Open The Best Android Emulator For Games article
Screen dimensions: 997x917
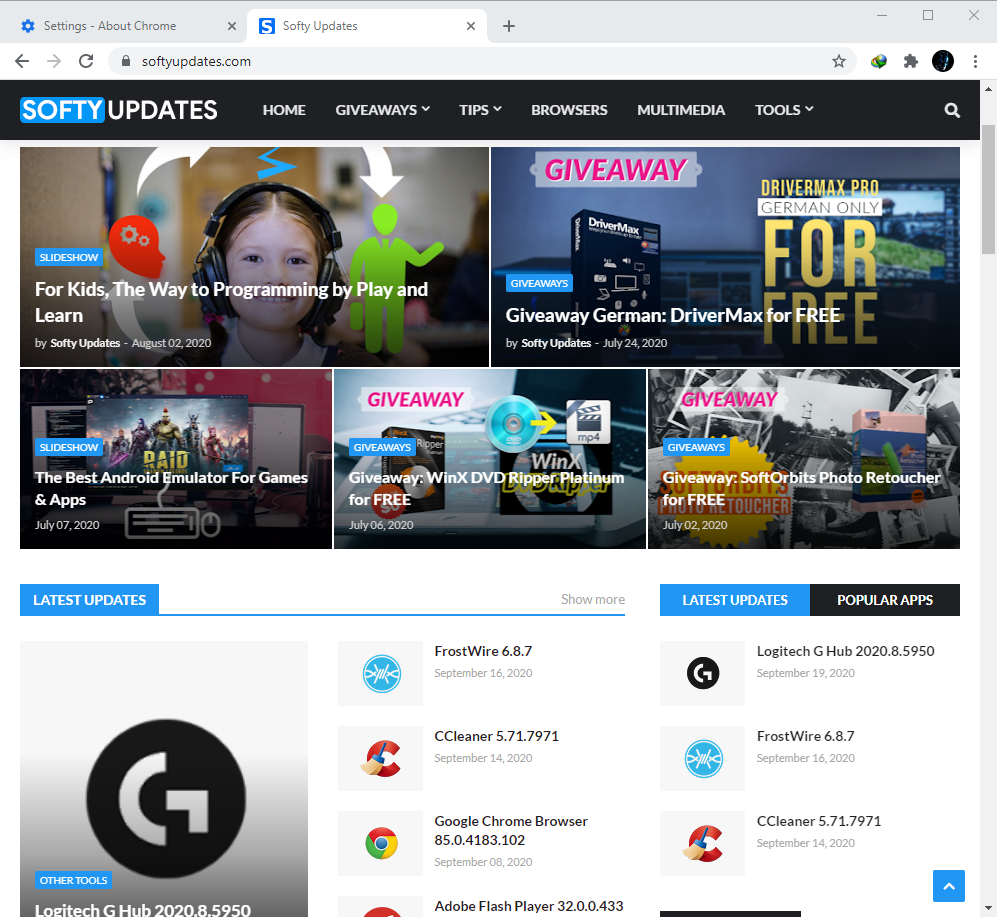[171, 488]
